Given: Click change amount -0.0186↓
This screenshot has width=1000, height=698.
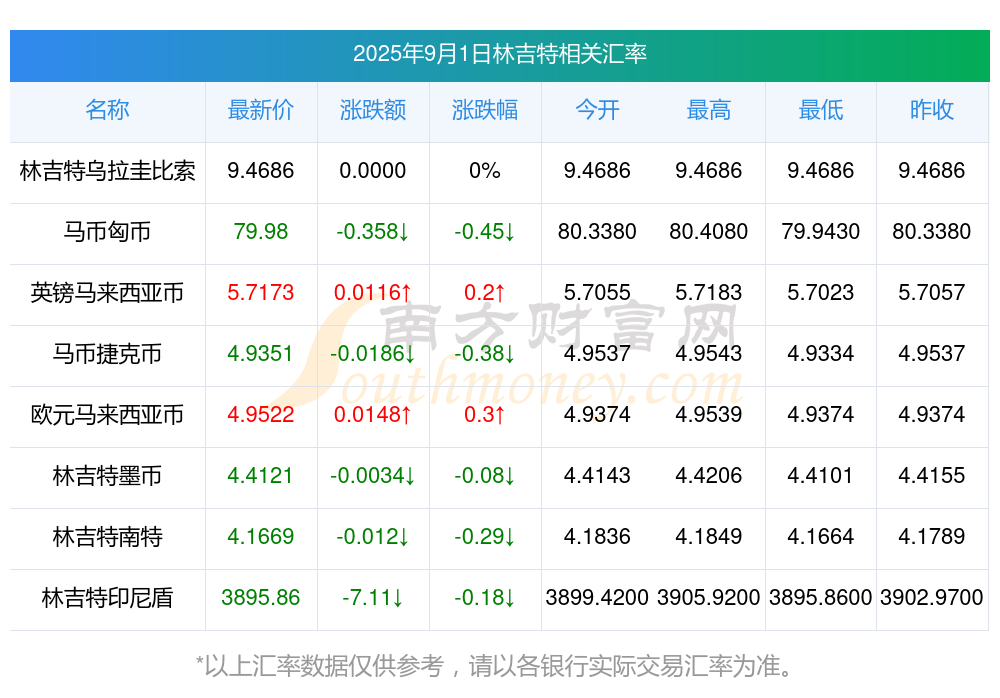Looking at the screenshot, I should coord(372,353).
